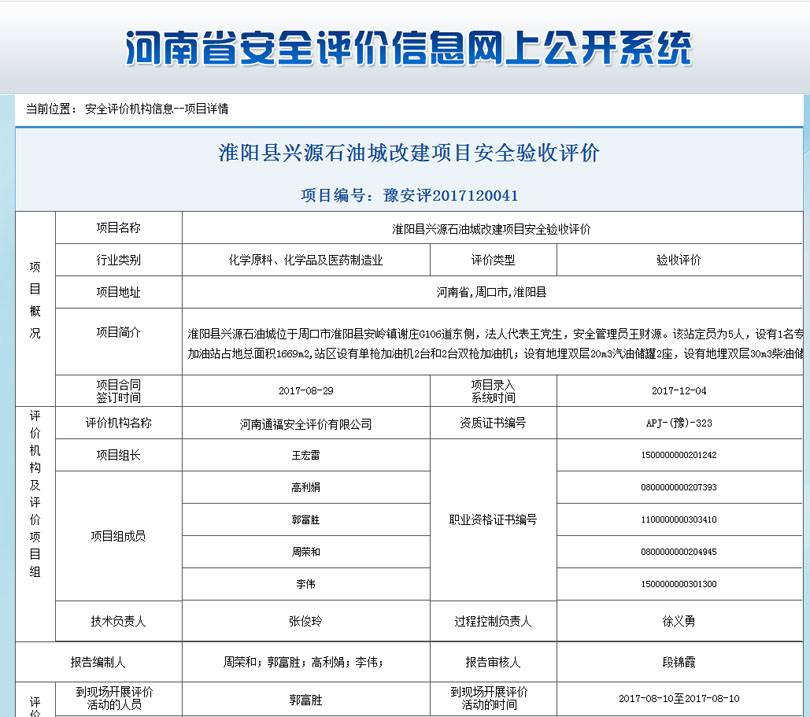Select process controller 徐义勇
The width and height of the screenshot is (810, 717).
coord(679,621)
